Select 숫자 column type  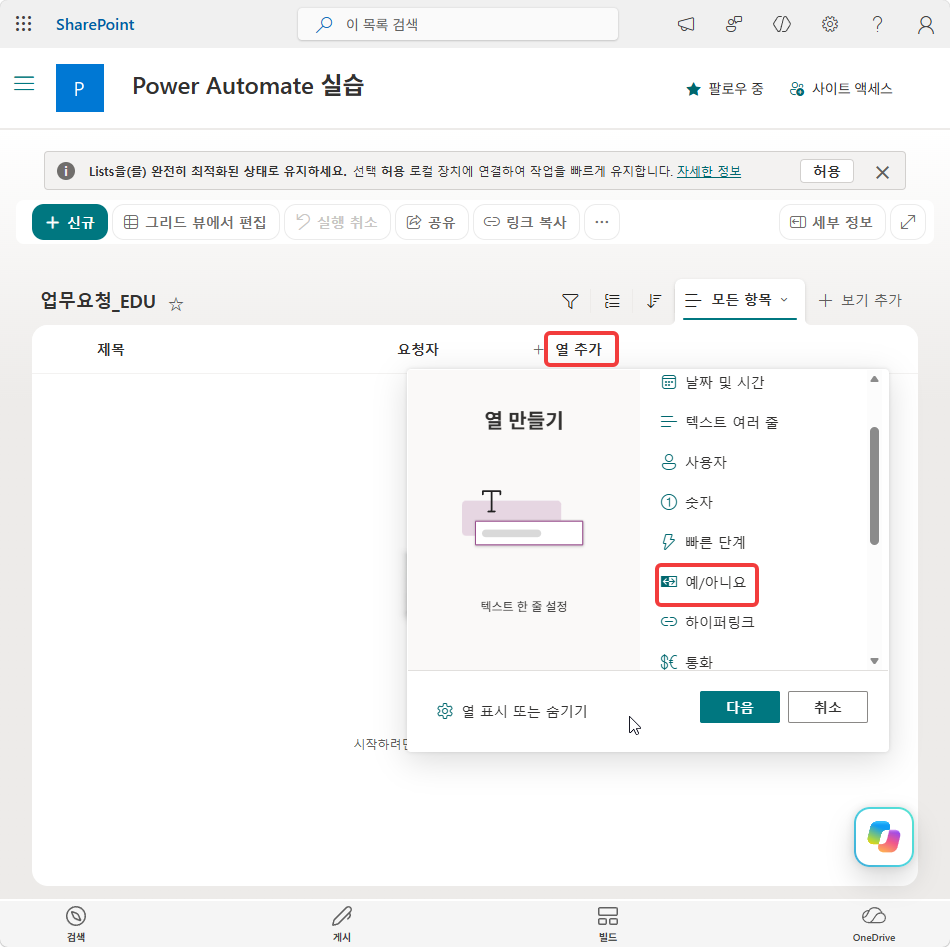(686, 502)
